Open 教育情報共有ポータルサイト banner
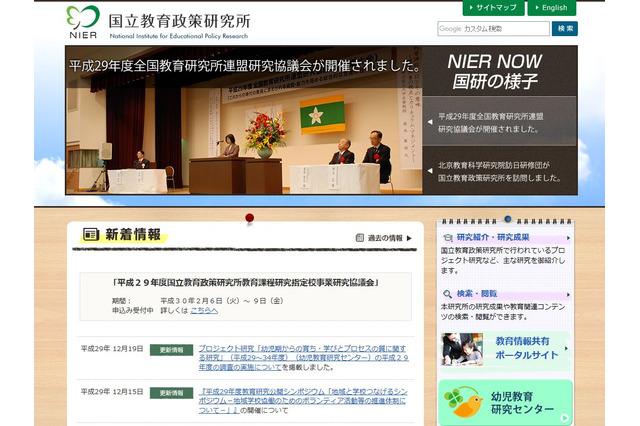Image resolution: width=640 pixels, height=426 pixels. [506, 349]
